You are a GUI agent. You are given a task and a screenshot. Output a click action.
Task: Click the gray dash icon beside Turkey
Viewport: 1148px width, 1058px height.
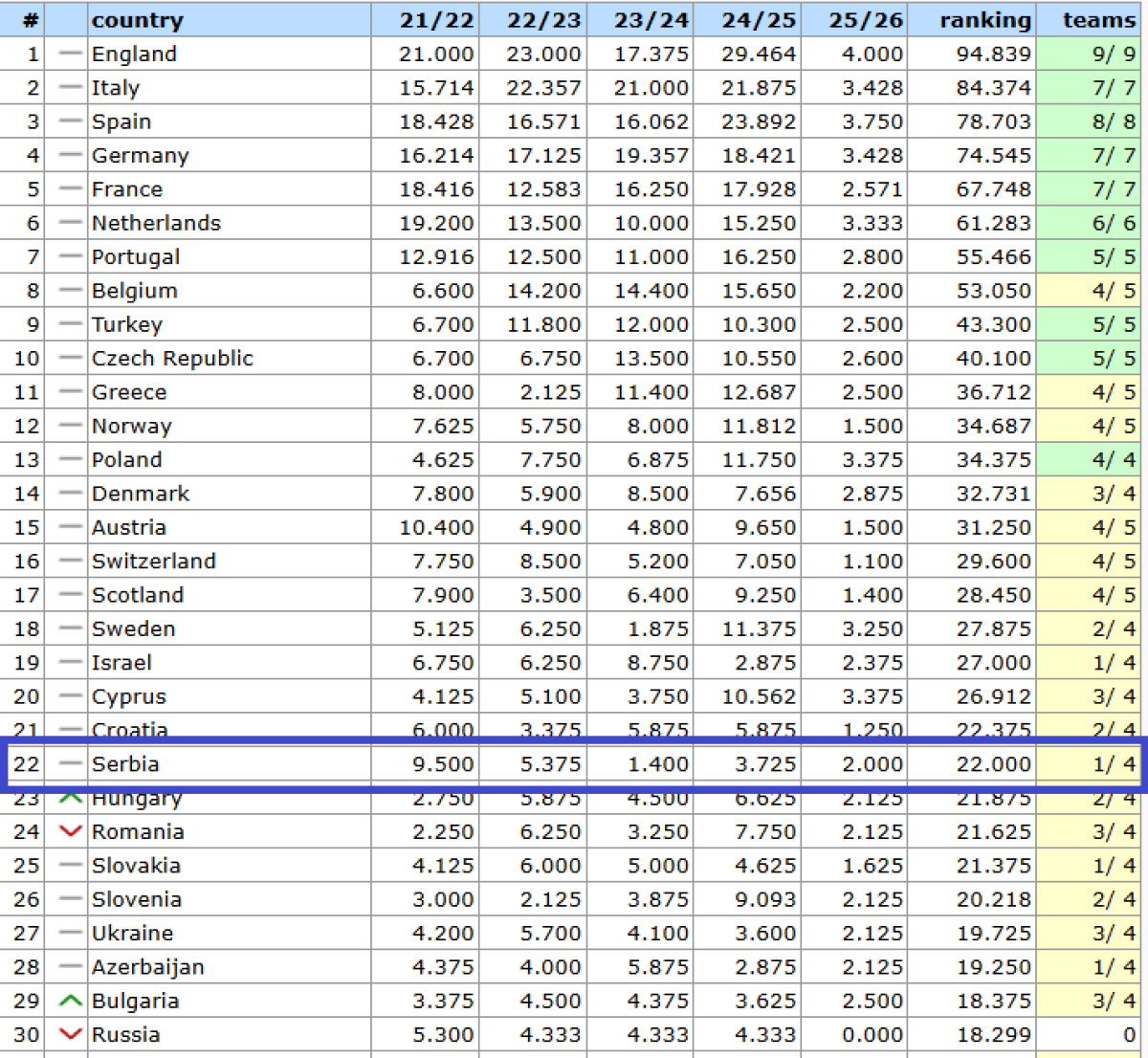70,324
